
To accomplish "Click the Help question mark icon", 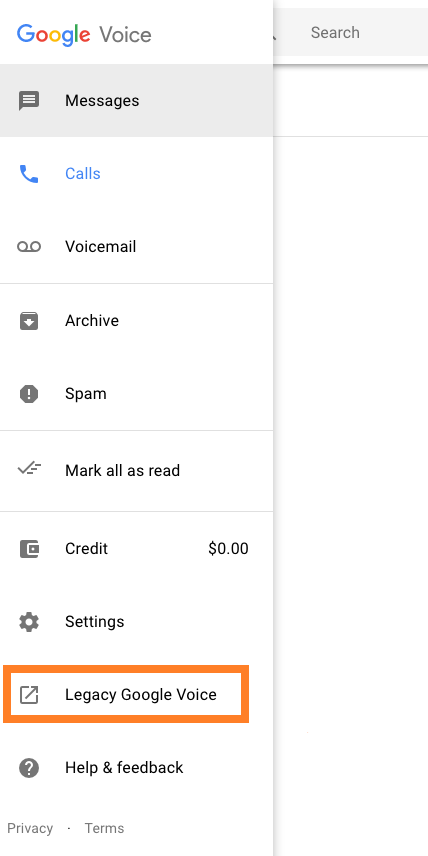I will 29,768.
